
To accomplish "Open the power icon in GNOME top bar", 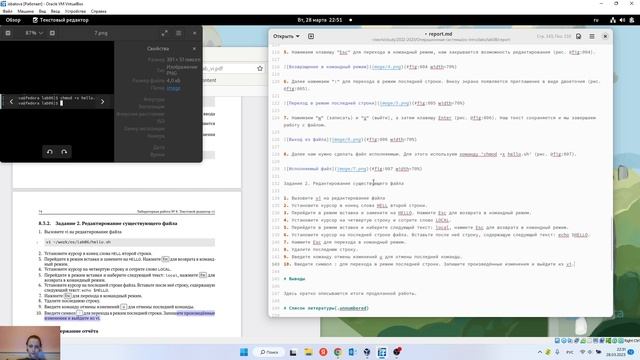I will (632, 20).
